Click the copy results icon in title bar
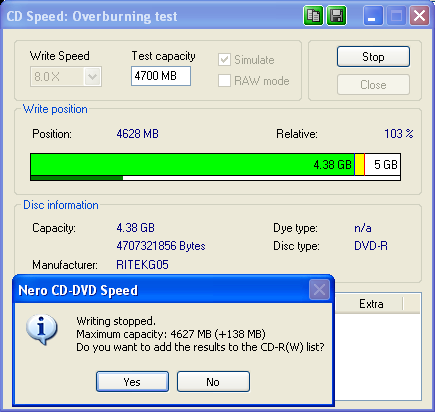 [x=313, y=16]
